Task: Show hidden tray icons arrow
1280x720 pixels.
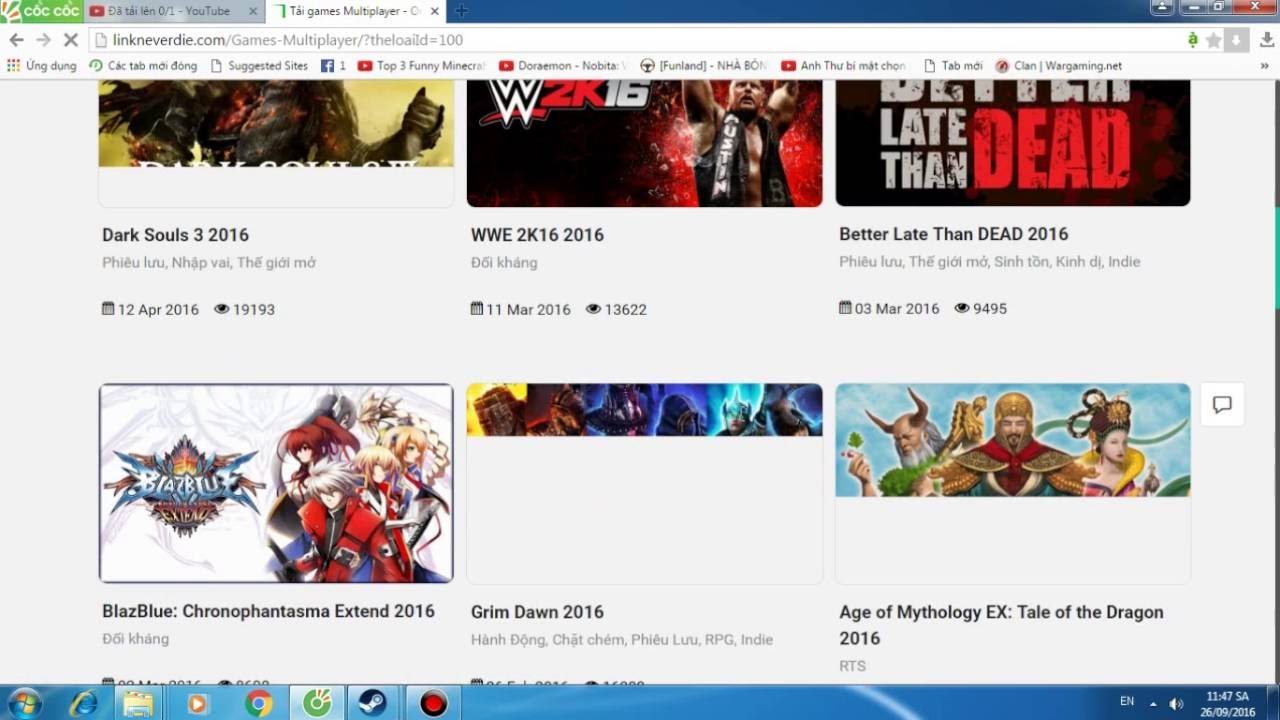Action: [x=1153, y=703]
